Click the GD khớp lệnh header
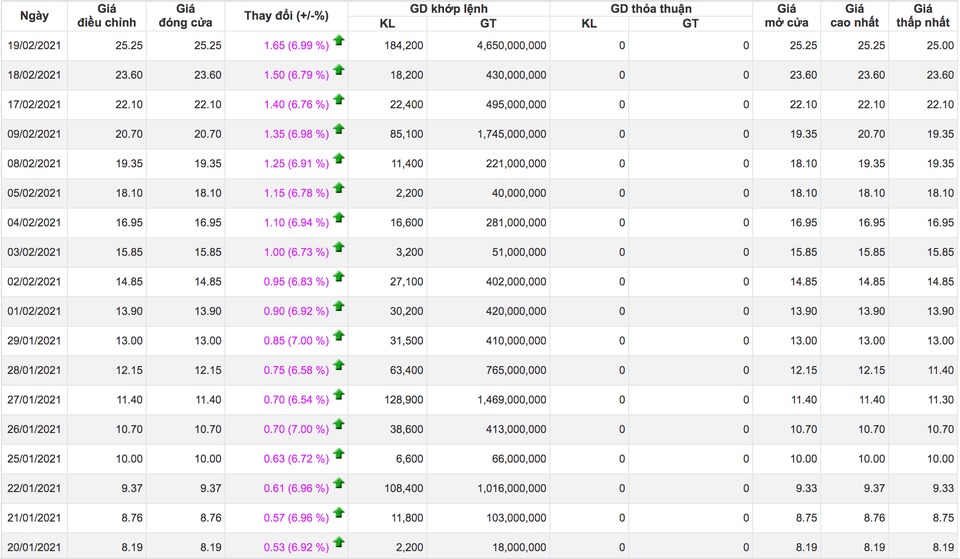Screen dimensions: 960x559 tap(449, 9)
